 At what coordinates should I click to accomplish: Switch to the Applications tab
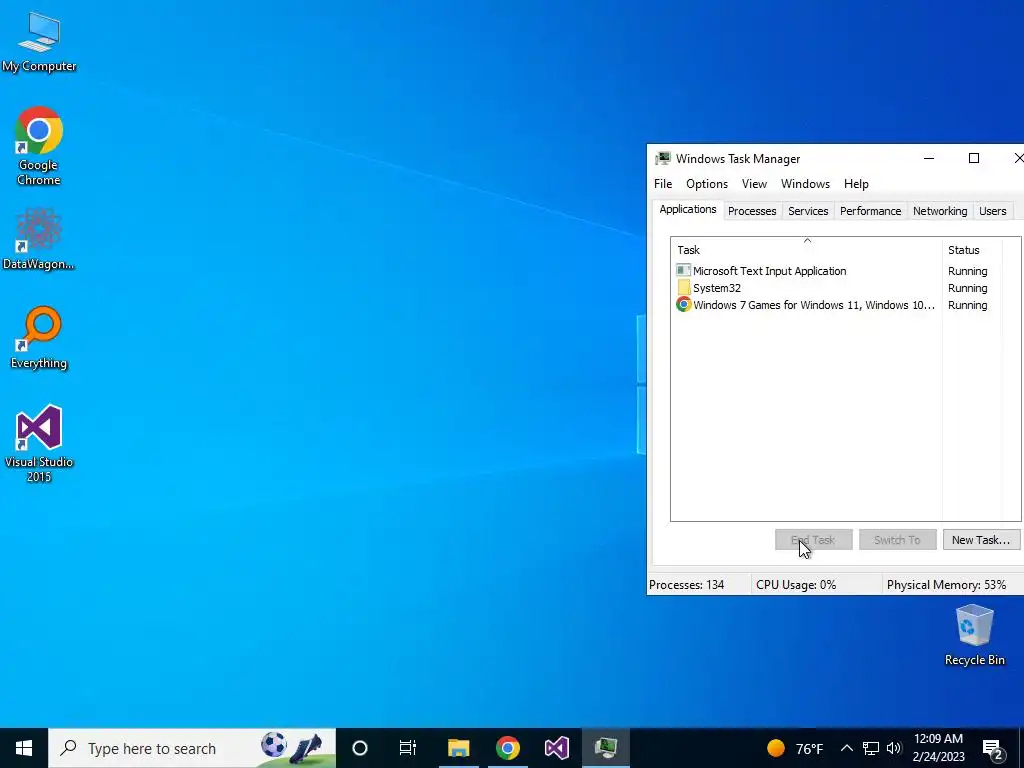click(688, 210)
